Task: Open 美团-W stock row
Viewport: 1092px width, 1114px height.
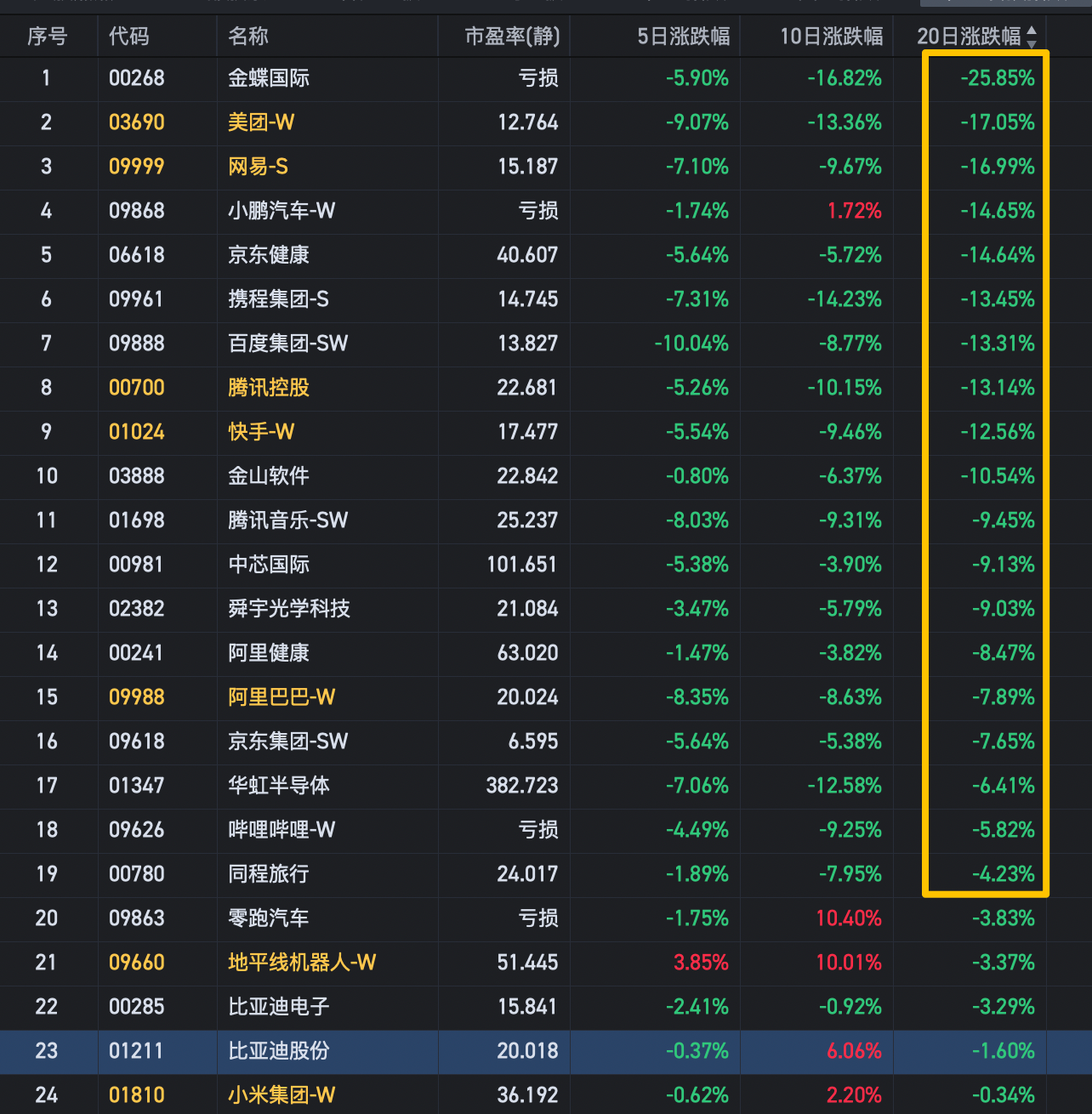Action: [261, 122]
